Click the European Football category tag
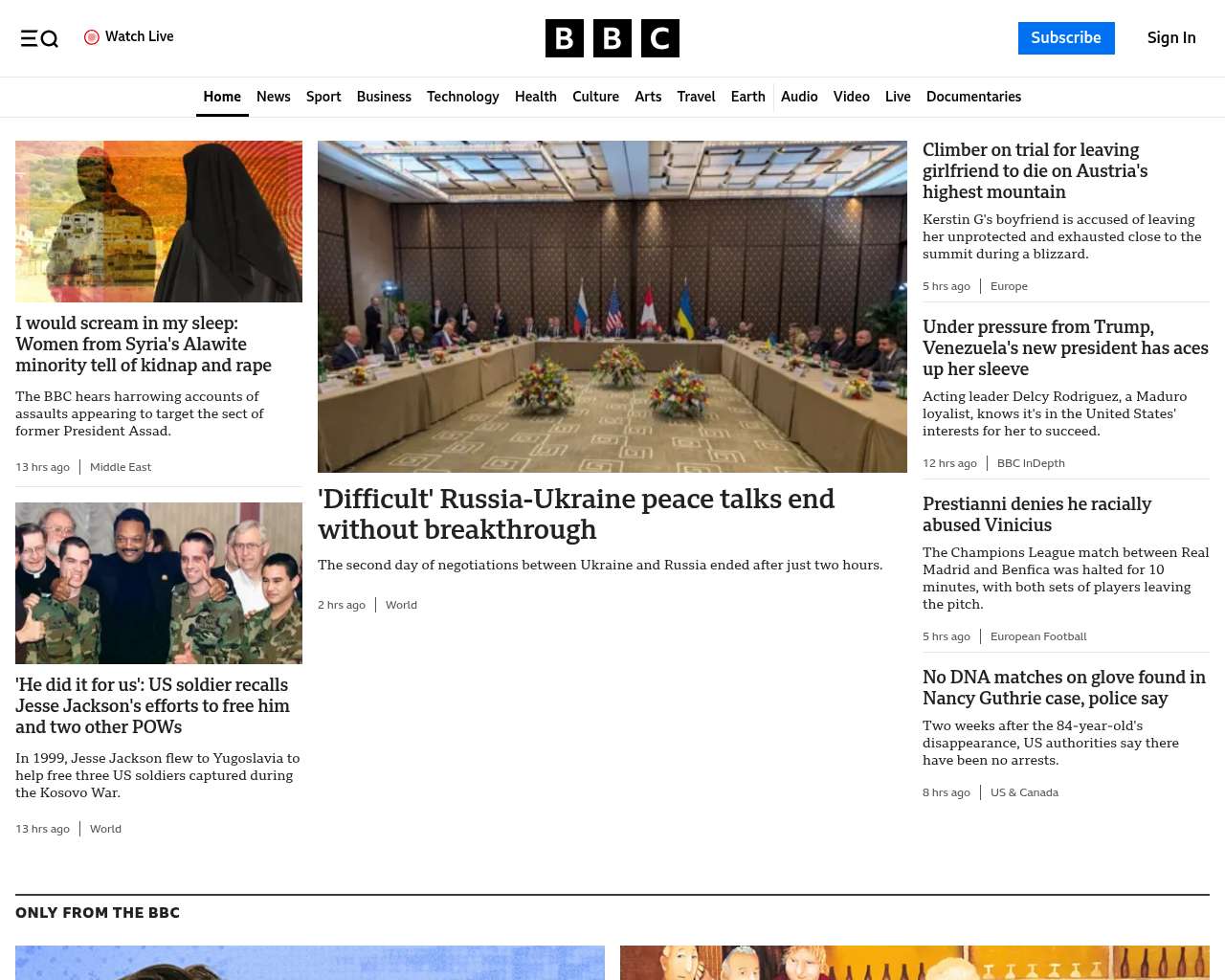Viewport: 1225px width, 980px height. click(1037, 636)
